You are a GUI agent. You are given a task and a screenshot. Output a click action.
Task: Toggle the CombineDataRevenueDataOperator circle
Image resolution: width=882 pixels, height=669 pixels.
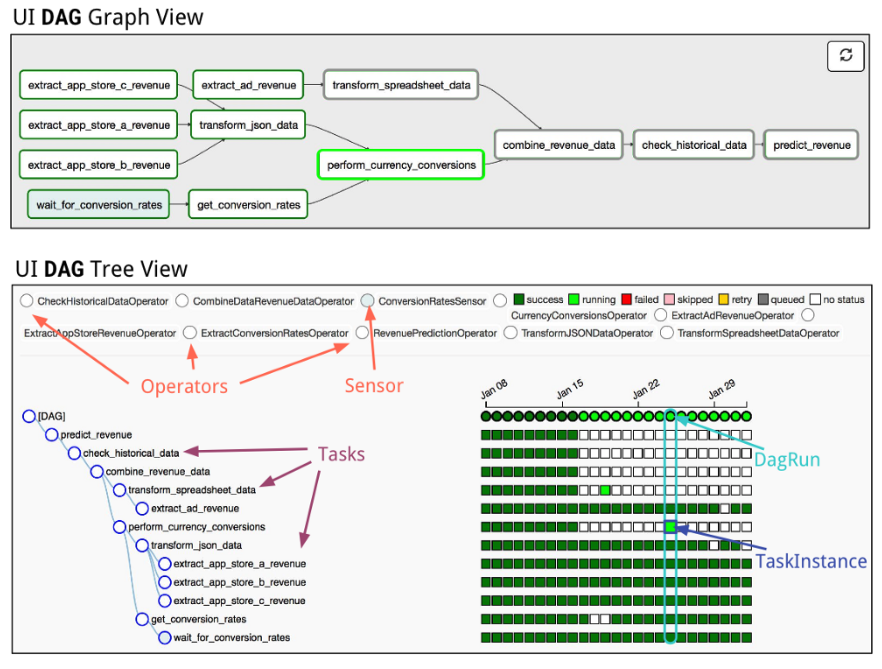click(x=182, y=300)
